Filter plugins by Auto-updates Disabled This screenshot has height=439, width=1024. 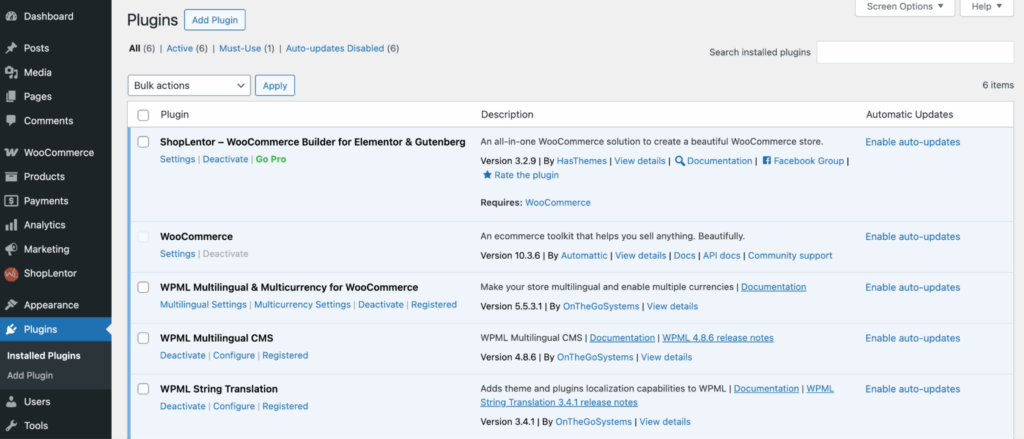[x=335, y=48]
